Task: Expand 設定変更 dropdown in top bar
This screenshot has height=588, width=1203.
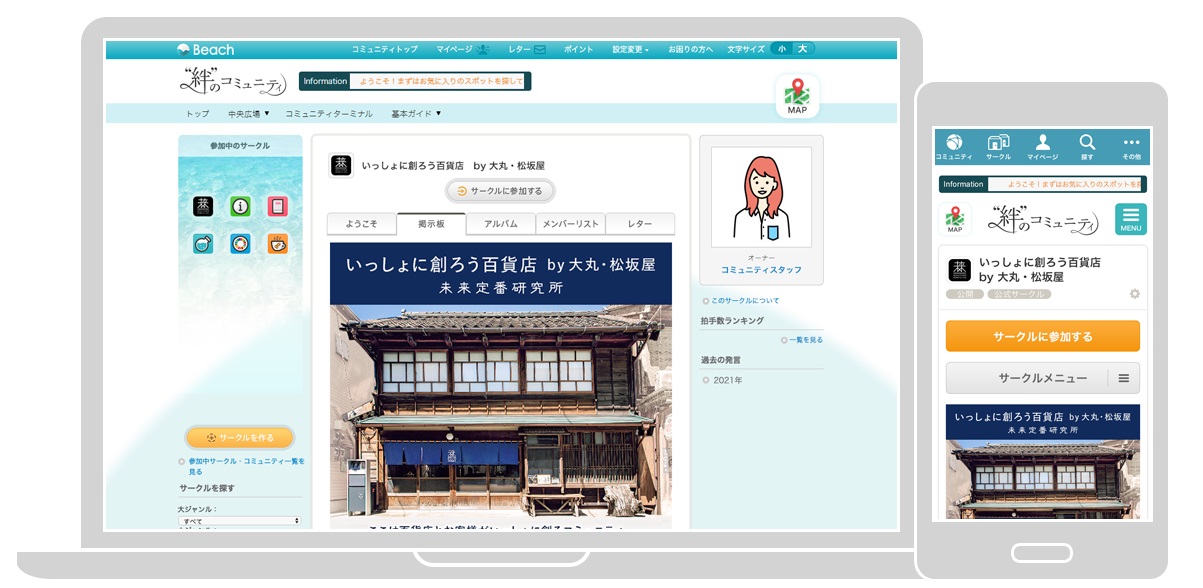Action: point(630,49)
